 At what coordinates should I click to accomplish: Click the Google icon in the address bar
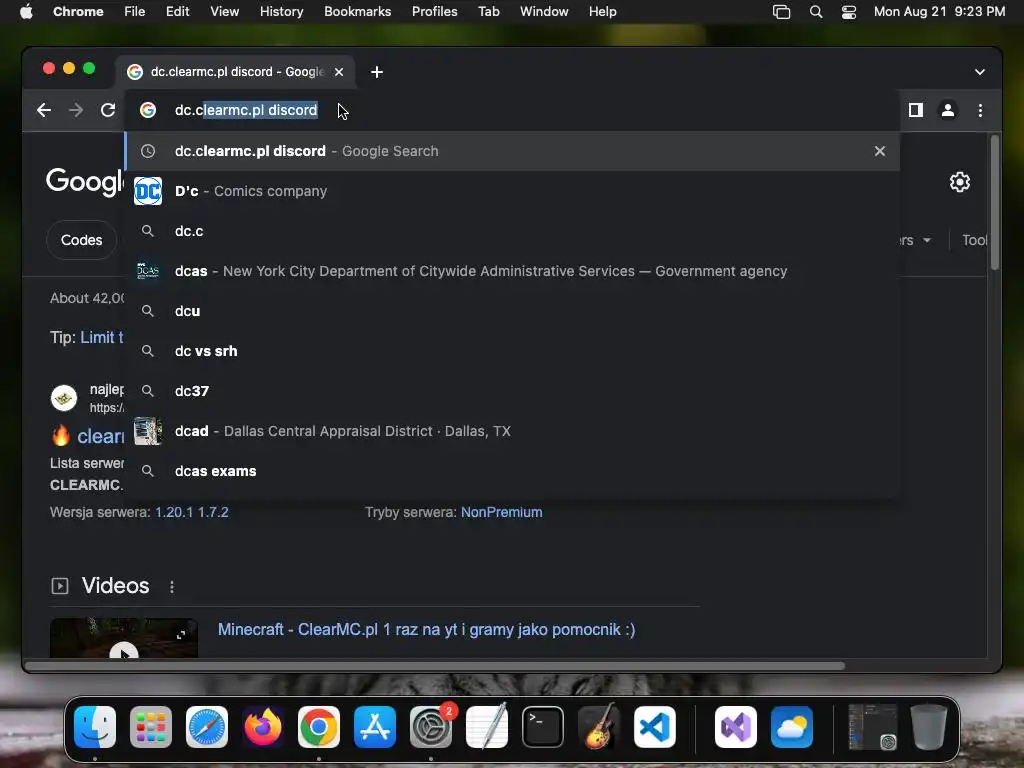click(x=148, y=110)
